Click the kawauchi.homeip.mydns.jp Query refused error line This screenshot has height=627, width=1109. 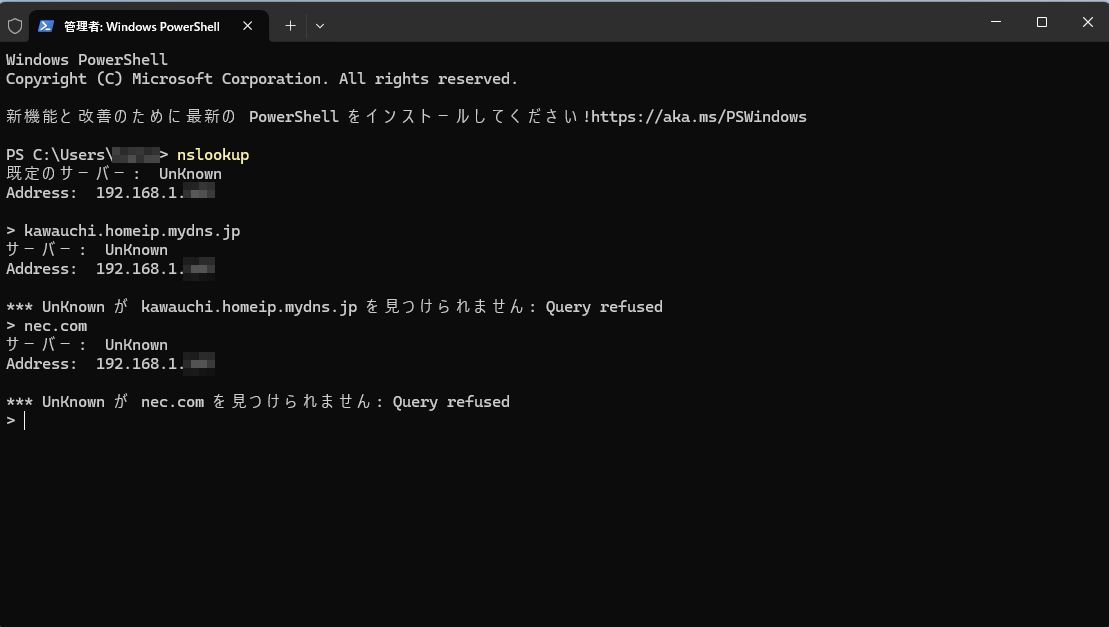(x=335, y=307)
